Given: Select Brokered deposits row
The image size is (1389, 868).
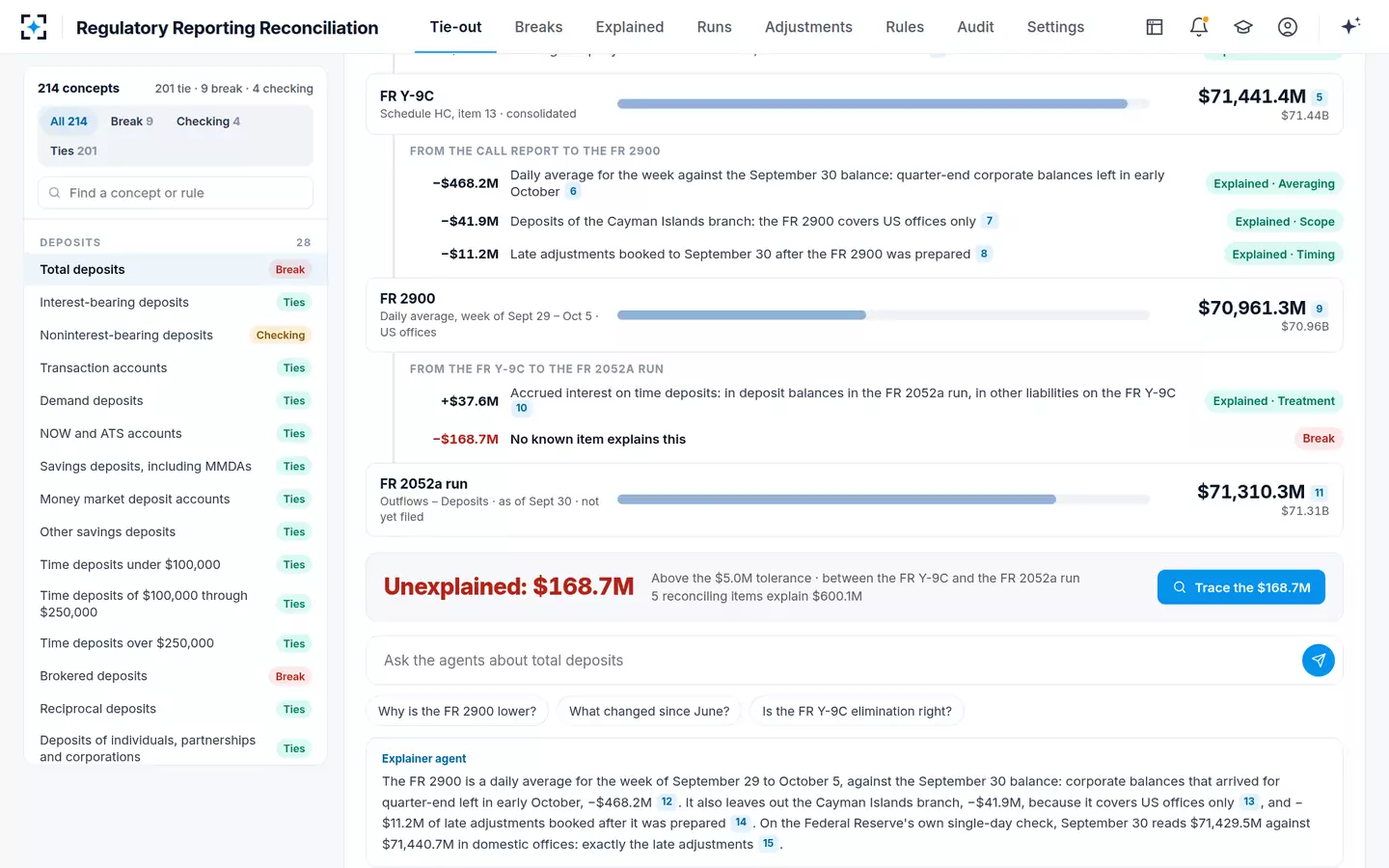Looking at the screenshot, I should [x=176, y=676].
